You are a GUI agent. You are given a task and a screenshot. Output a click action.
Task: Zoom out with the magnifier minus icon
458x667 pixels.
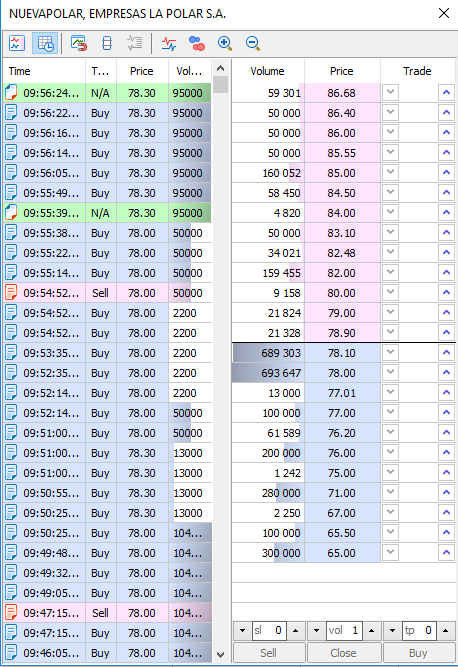click(x=253, y=43)
